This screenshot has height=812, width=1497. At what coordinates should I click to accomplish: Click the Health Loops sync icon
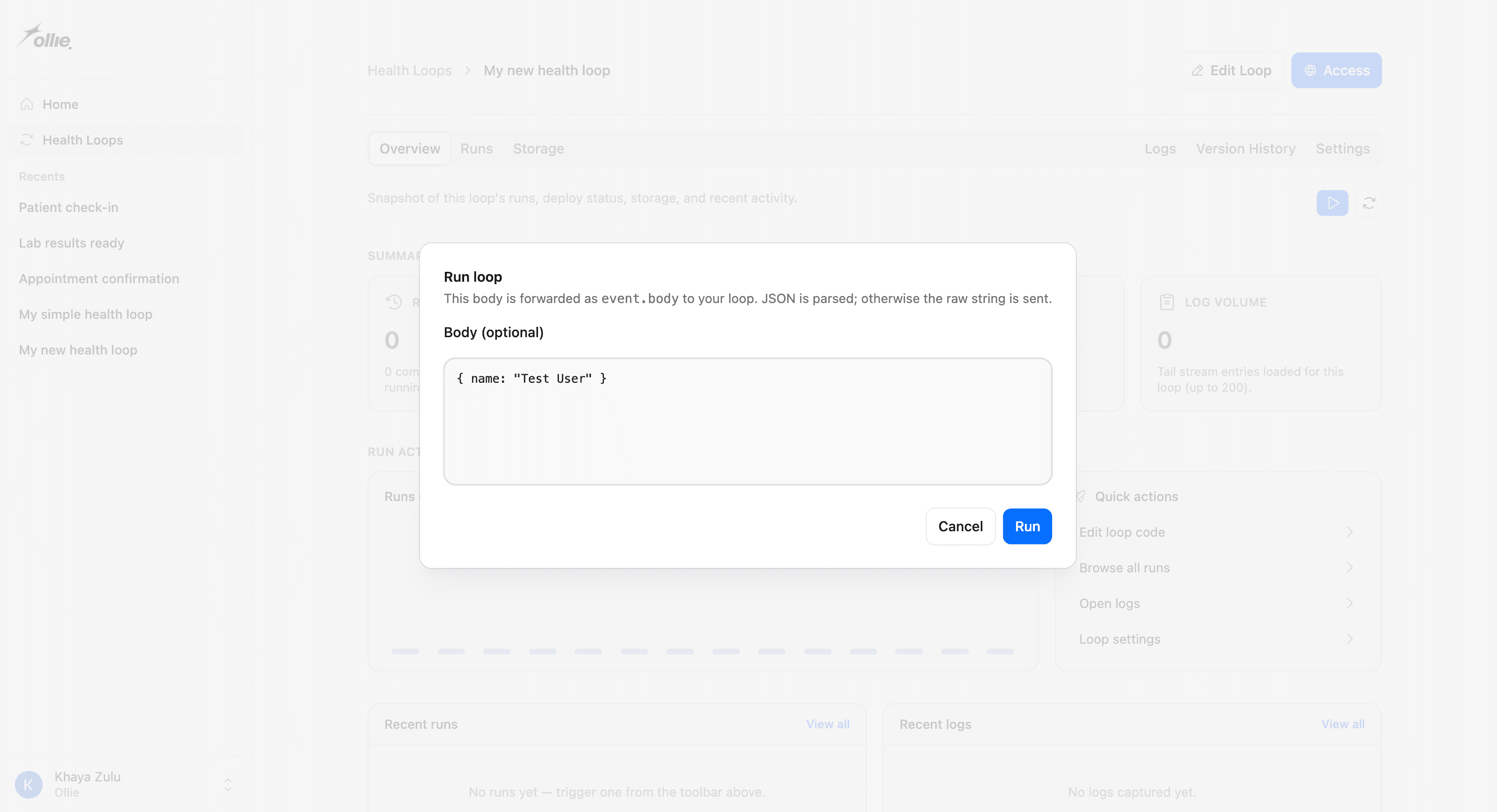tap(27, 140)
